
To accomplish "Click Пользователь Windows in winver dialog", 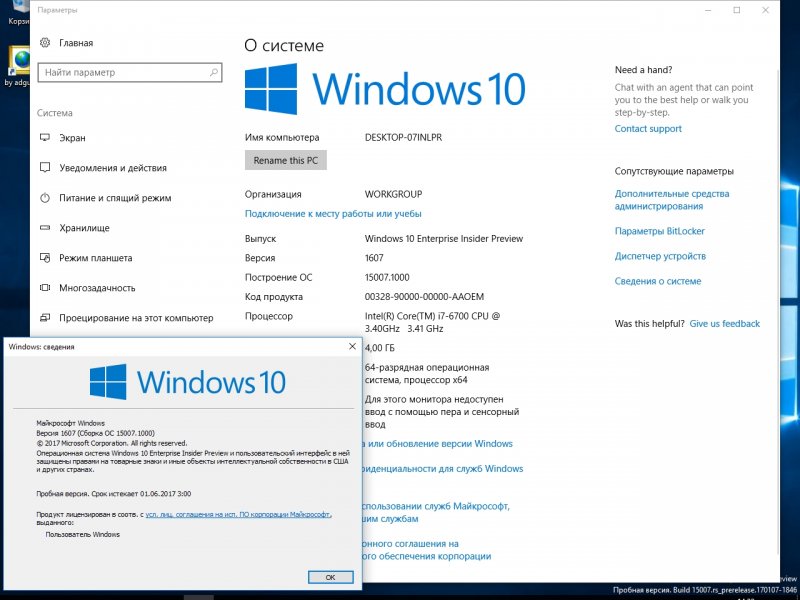I will coord(83,535).
